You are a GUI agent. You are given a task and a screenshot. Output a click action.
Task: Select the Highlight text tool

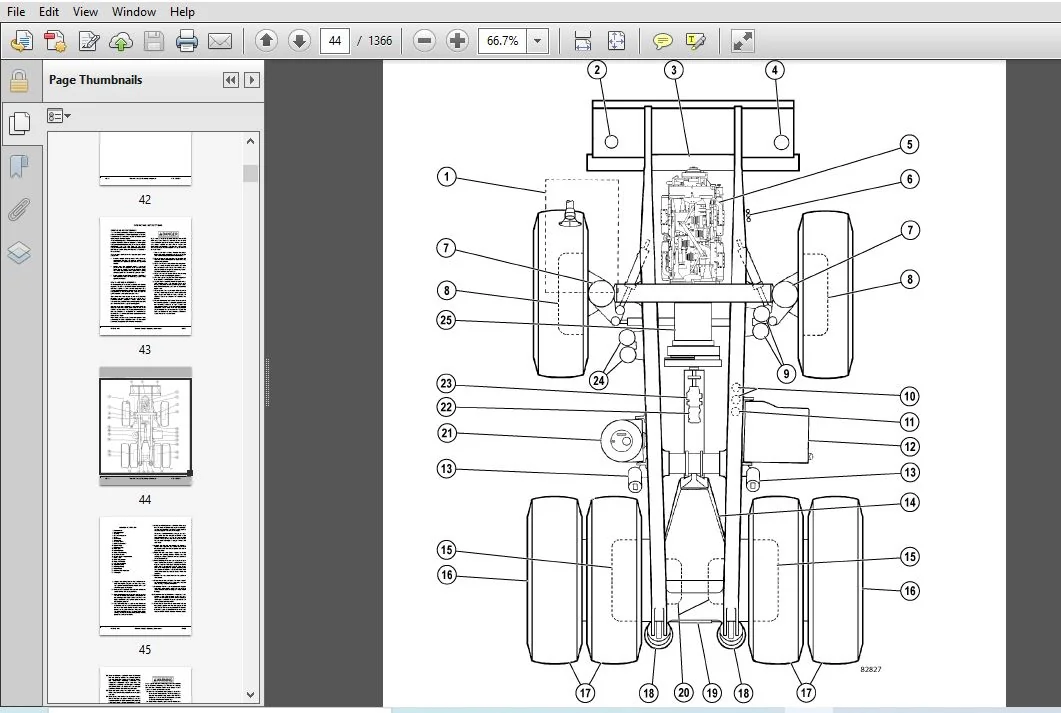tap(696, 41)
